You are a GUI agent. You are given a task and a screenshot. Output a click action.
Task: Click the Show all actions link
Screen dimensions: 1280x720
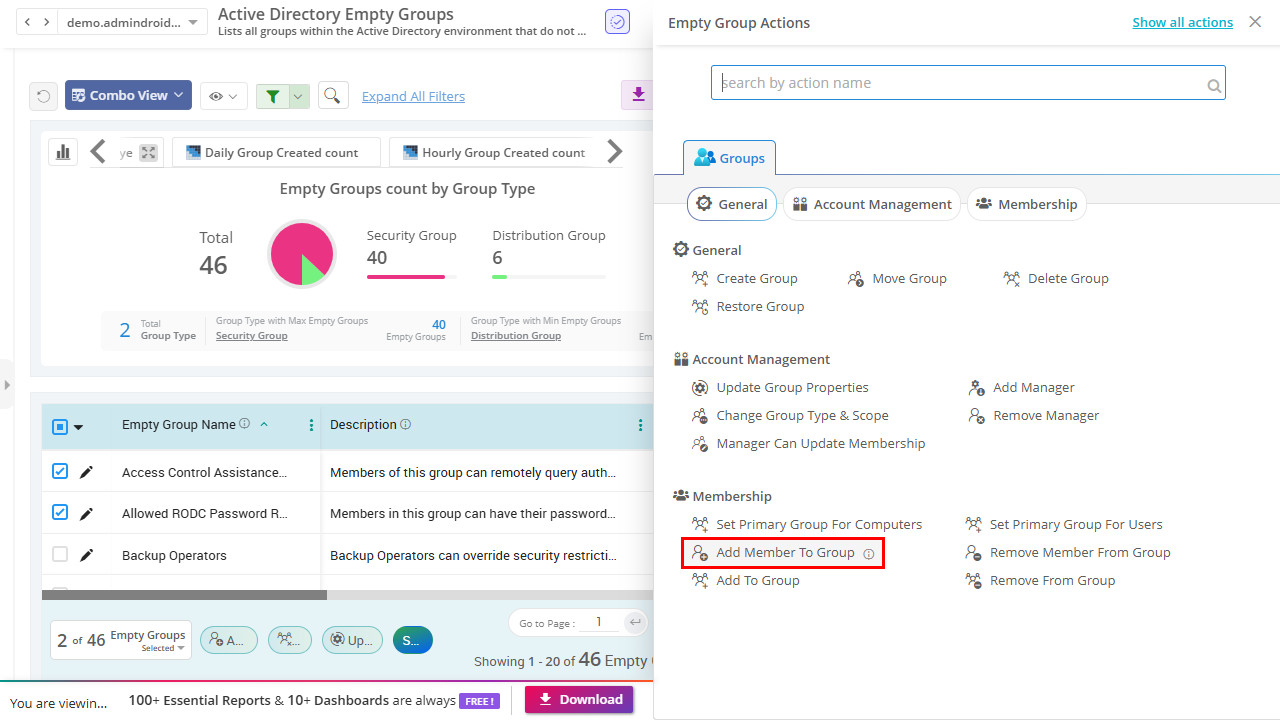[1182, 22]
